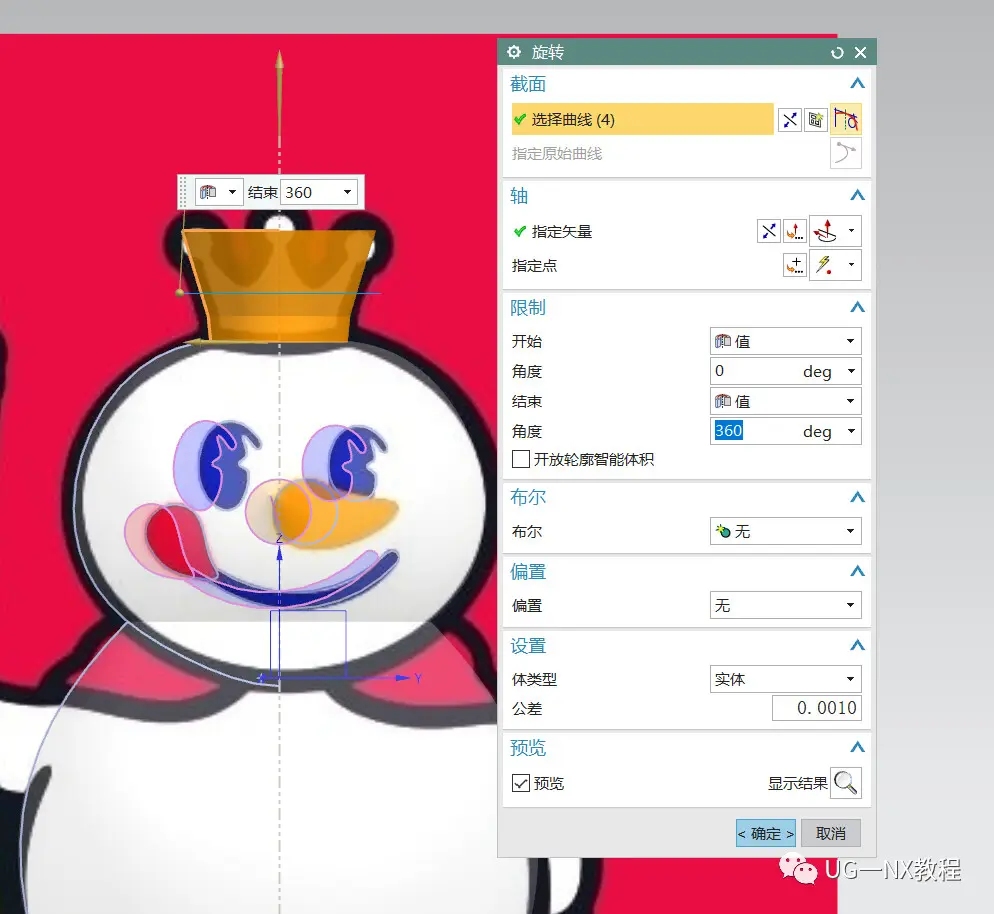Collapse the 预览 section
994x914 pixels.
coord(857,747)
